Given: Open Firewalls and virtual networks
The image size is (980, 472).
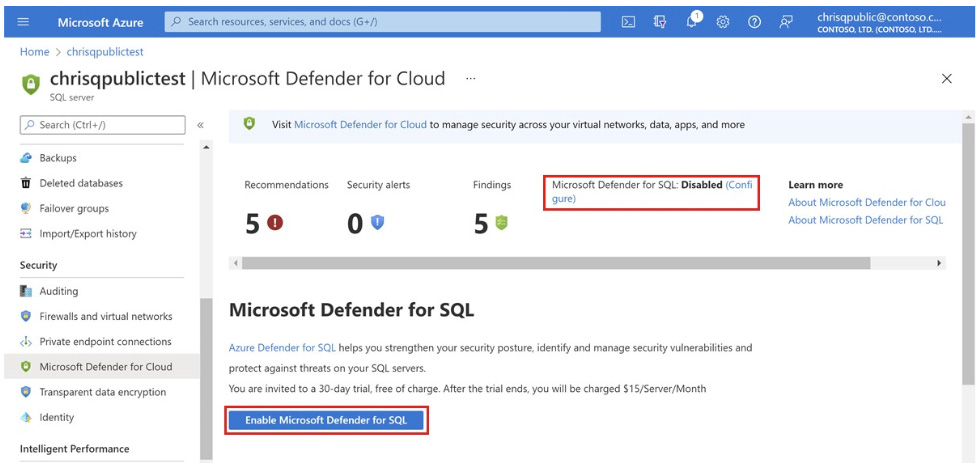Looking at the screenshot, I should tap(106, 316).
